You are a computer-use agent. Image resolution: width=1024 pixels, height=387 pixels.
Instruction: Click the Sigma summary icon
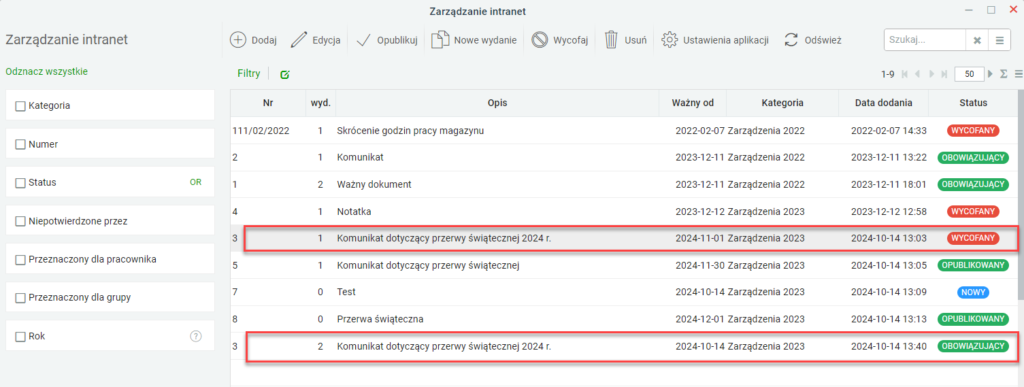click(x=1004, y=74)
